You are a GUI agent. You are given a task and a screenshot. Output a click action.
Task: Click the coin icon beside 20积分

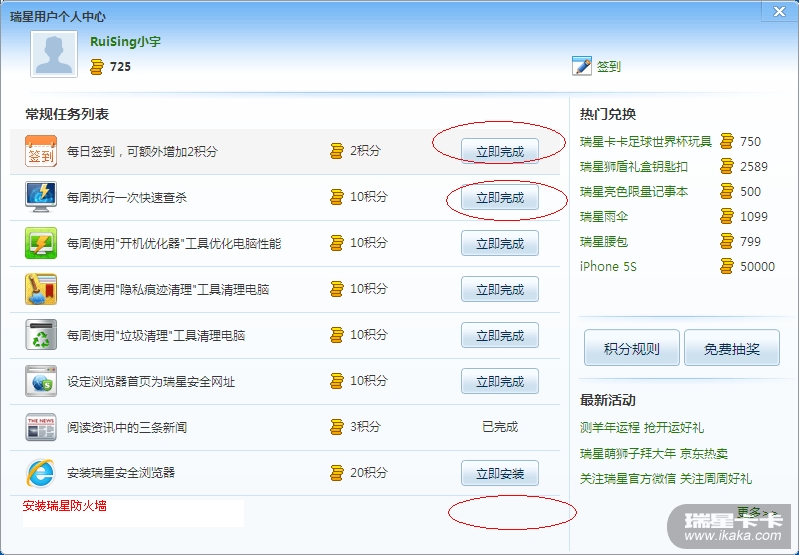pos(337,472)
